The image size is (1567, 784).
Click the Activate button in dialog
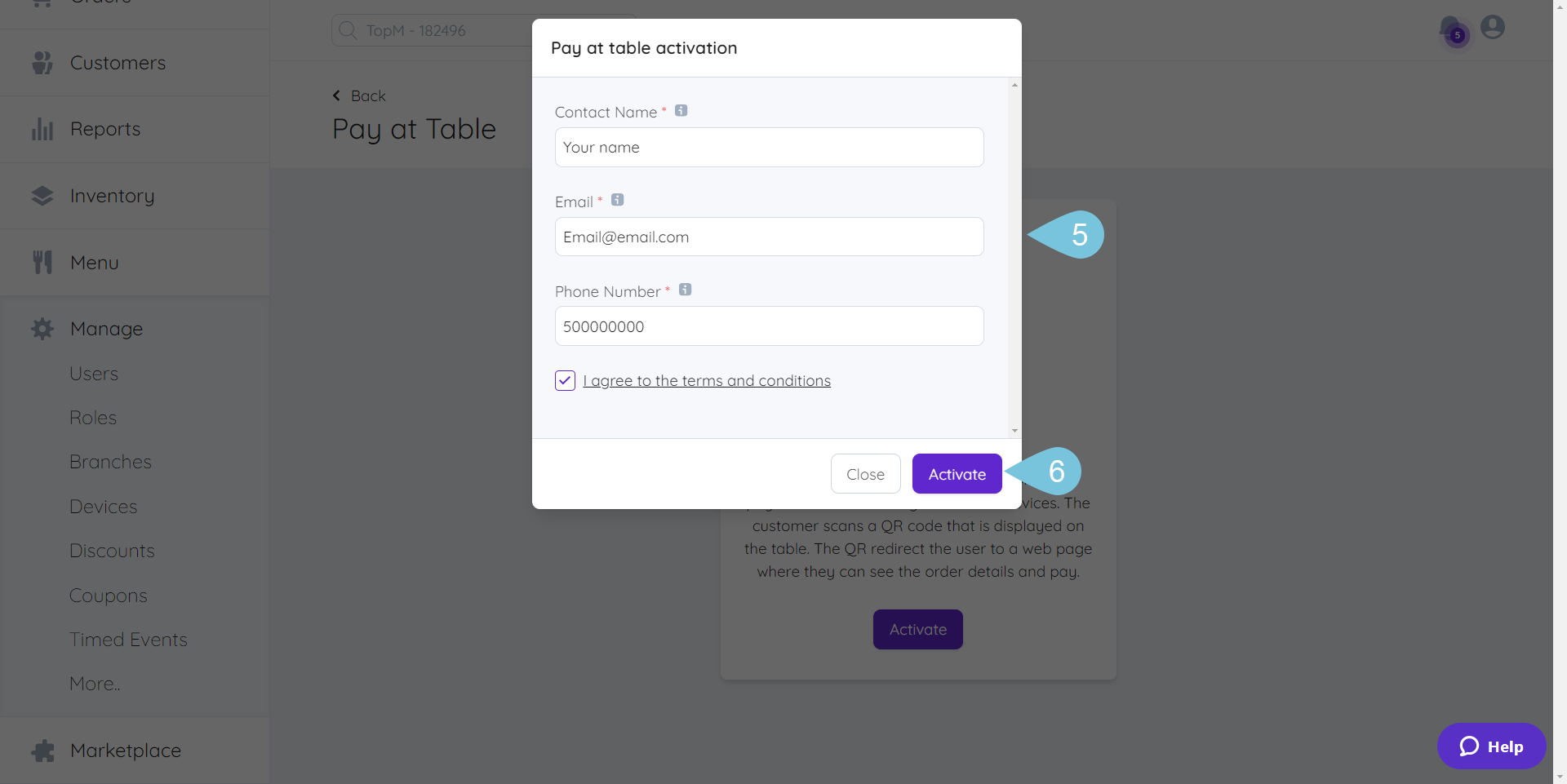[957, 474]
